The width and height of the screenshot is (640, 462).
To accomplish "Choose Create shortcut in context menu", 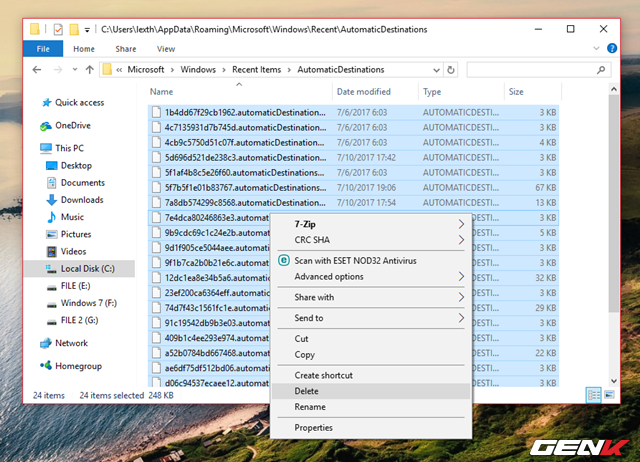I will click(369, 375).
